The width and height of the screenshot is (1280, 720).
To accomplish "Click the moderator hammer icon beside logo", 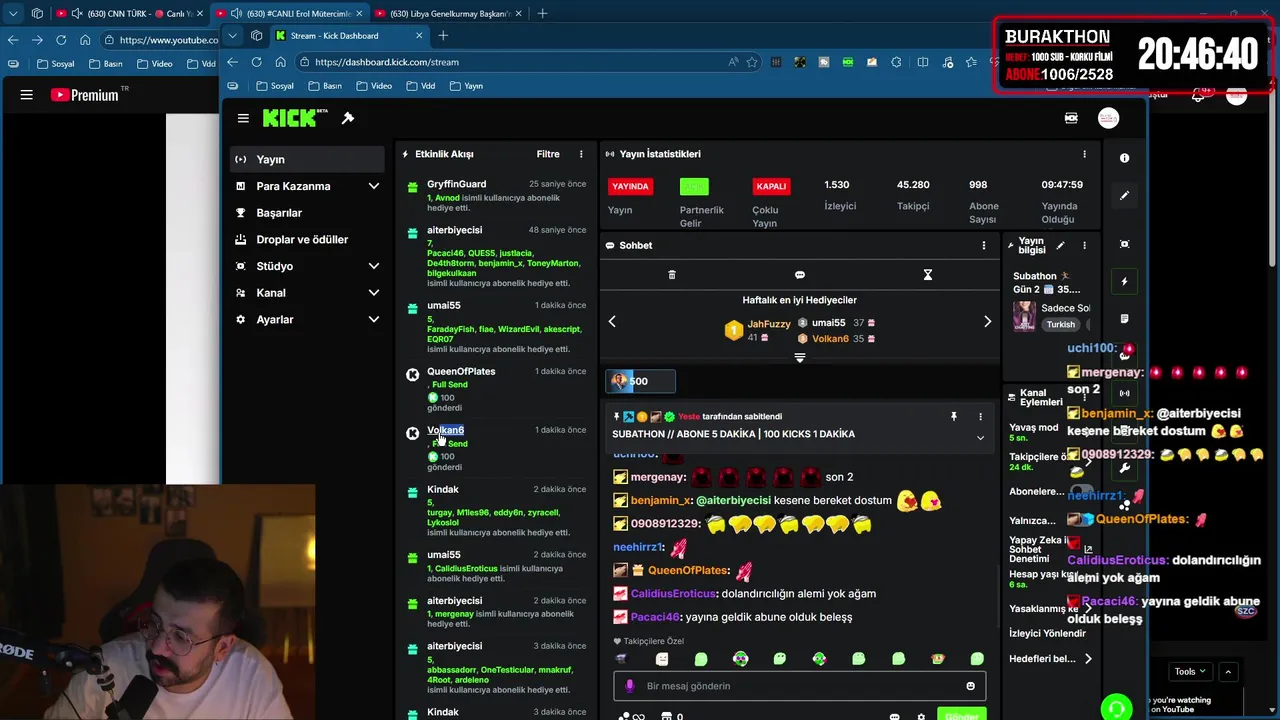I will tap(348, 118).
